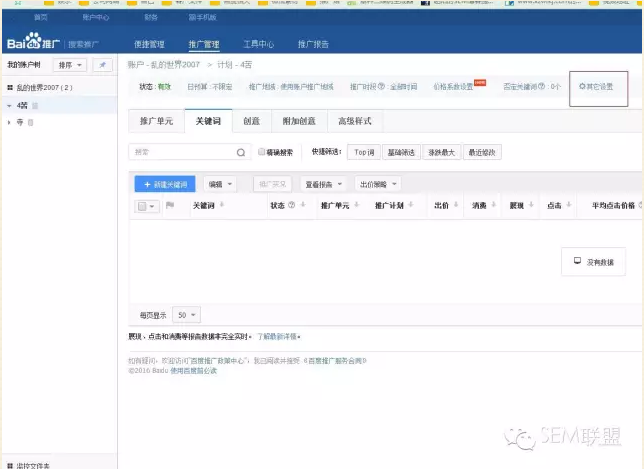Click 首页 in the top blue bar
Image resolution: width=644 pixels, height=469 pixels.
point(41,17)
